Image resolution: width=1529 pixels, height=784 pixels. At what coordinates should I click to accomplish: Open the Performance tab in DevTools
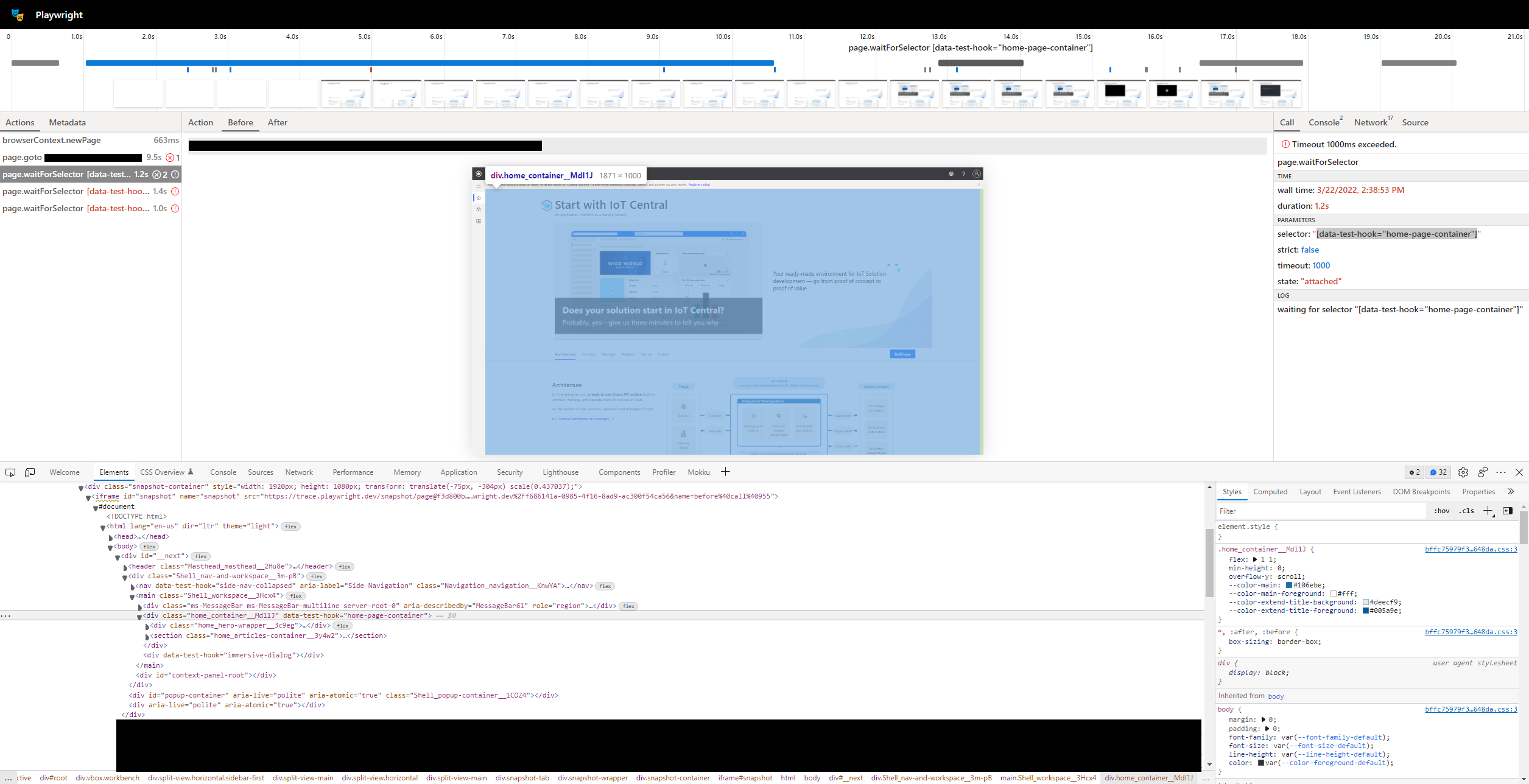click(353, 472)
